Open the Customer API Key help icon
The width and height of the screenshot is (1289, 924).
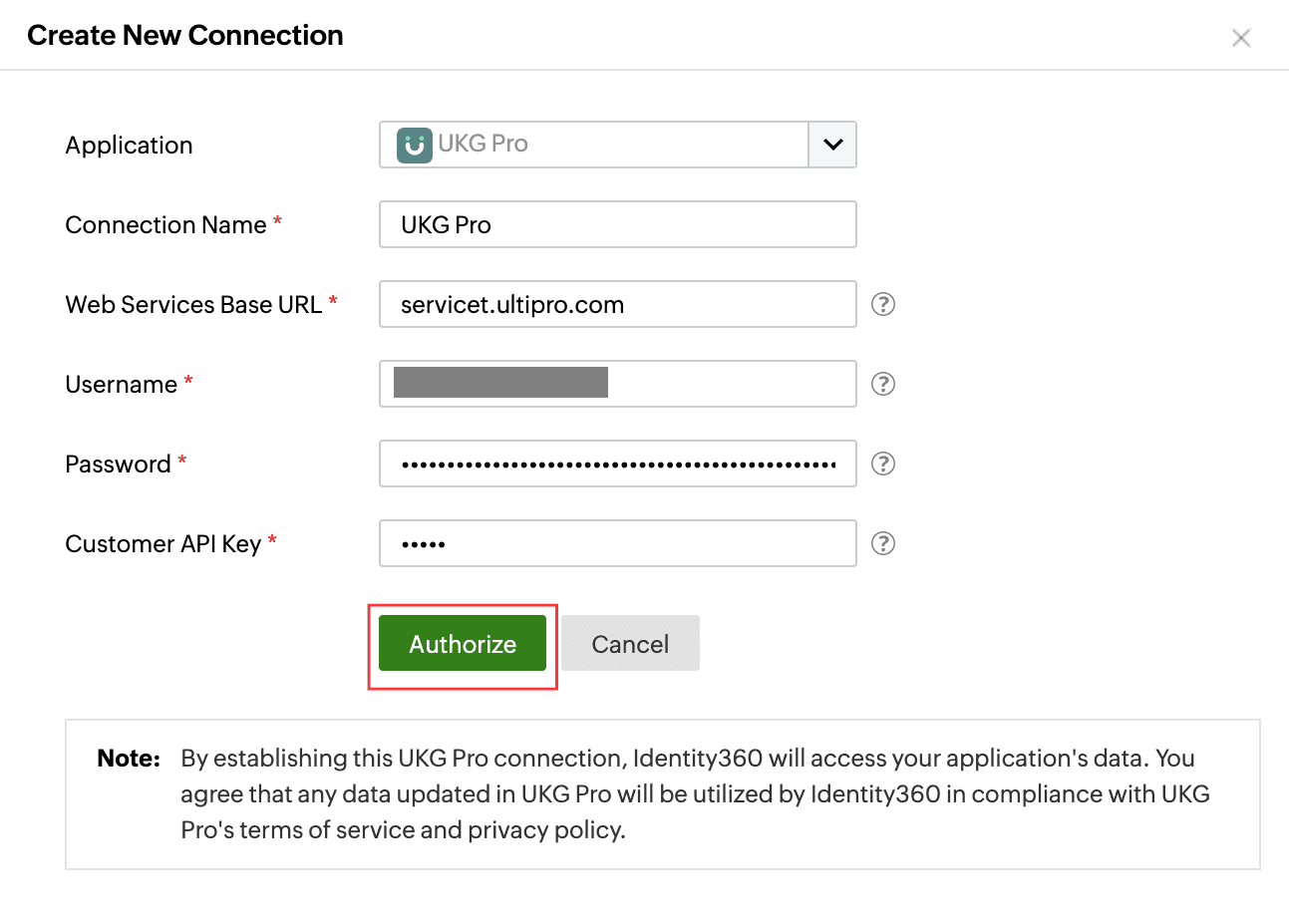tap(883, 543)
